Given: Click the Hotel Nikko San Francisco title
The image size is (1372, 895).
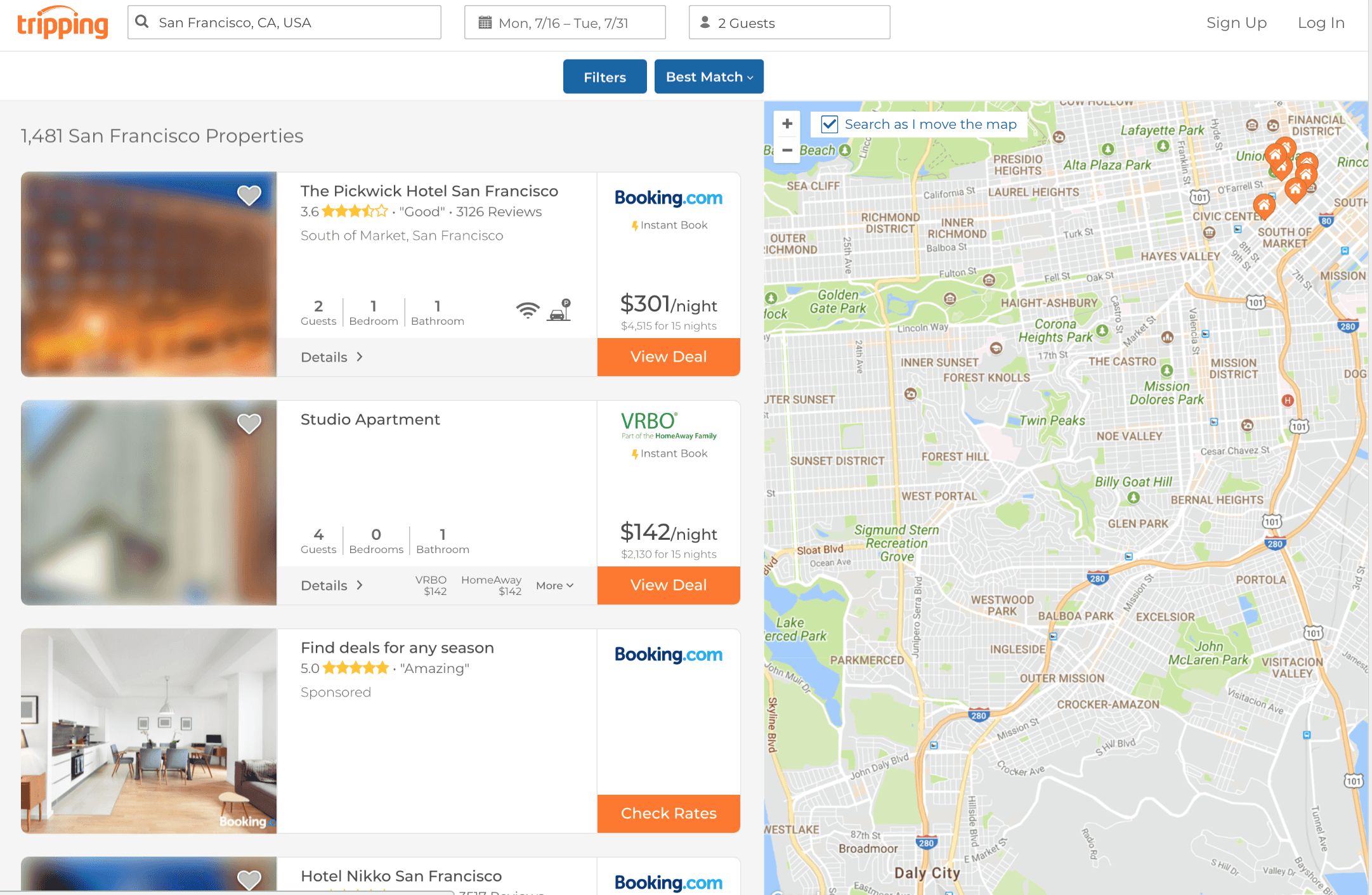Looking at the screenshot, I should 401,876.
